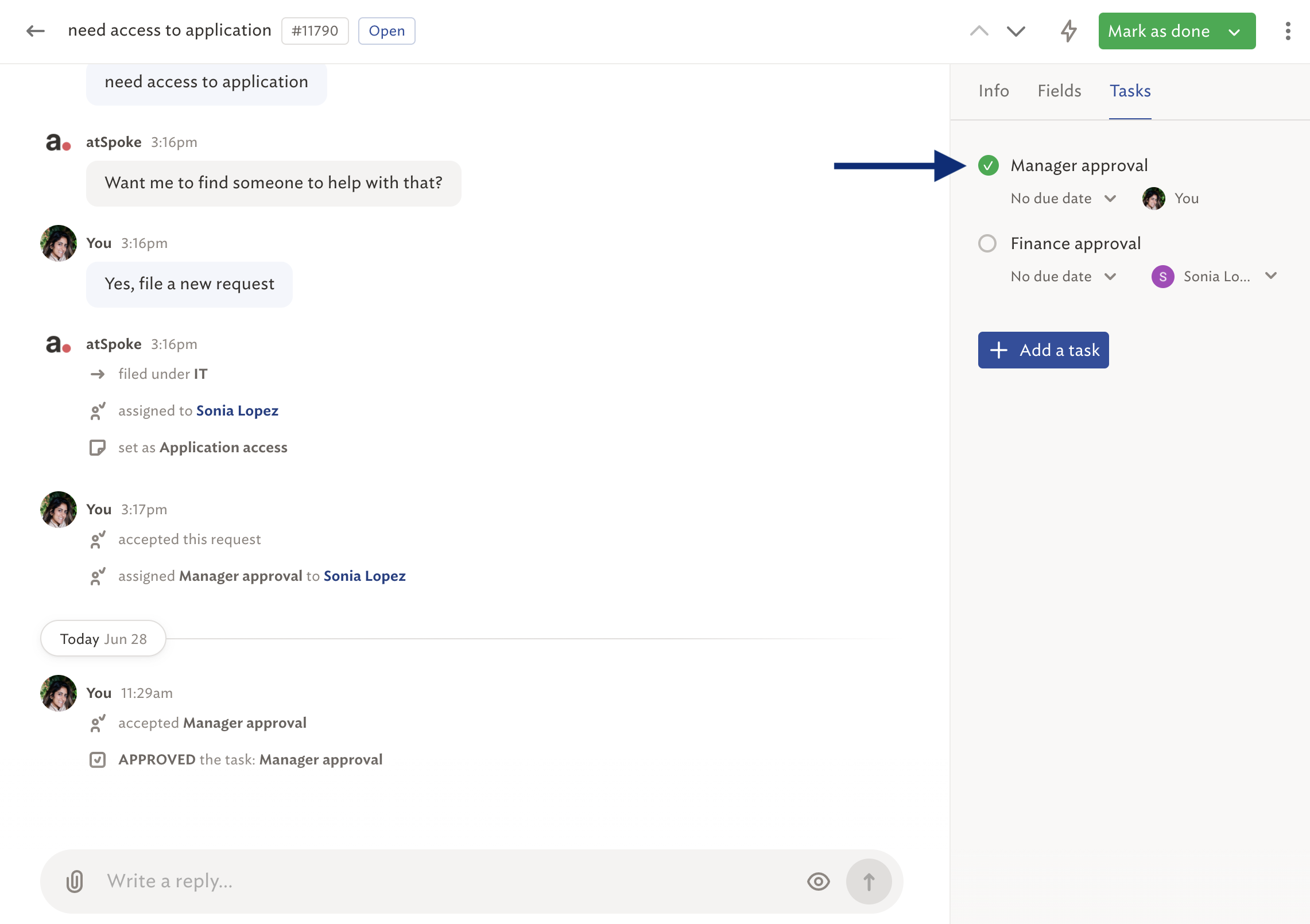Click 'APPROVED the task: Manager approval' entry
1310x924 pixels.
point(250,760)
